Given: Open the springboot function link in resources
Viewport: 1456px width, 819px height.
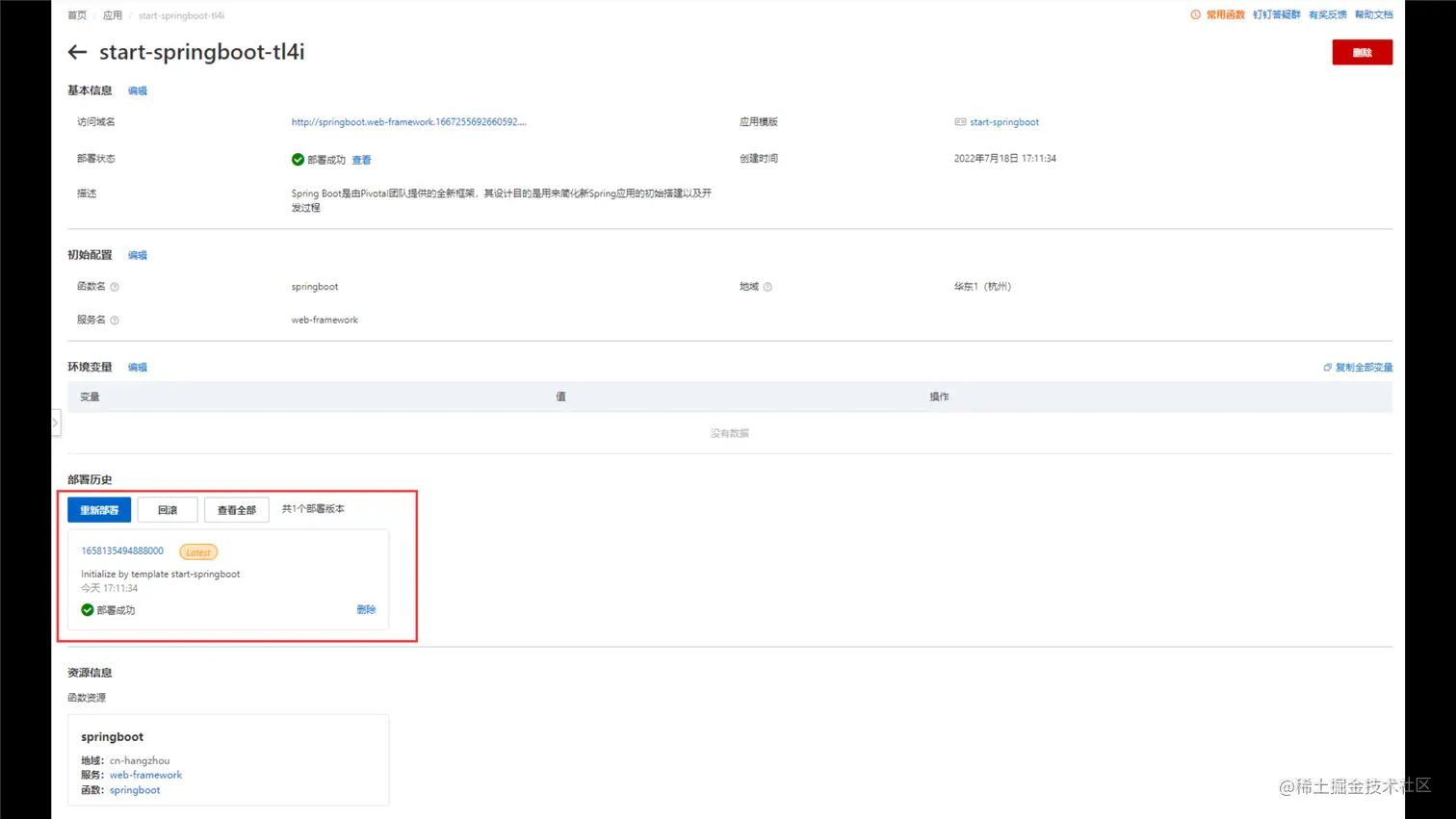Looking at the screenshot, I should click(135, 790).
